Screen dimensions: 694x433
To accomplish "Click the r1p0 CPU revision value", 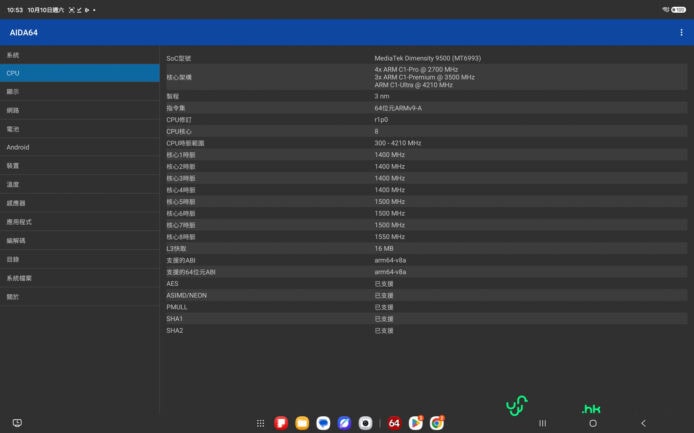I will [381, 120].
